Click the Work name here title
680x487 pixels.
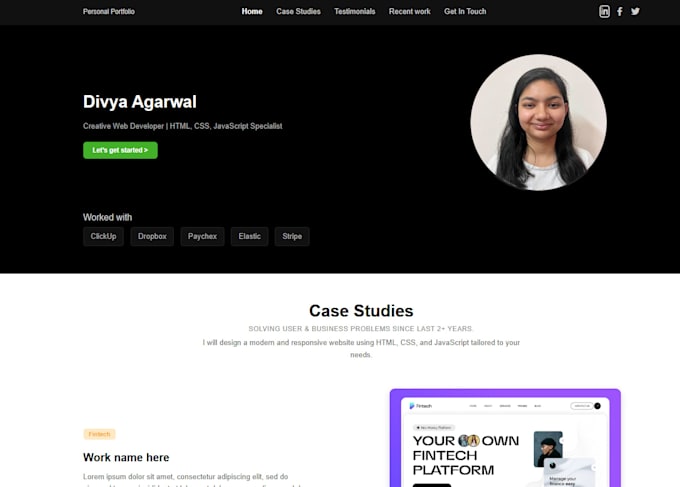[126, 458]
